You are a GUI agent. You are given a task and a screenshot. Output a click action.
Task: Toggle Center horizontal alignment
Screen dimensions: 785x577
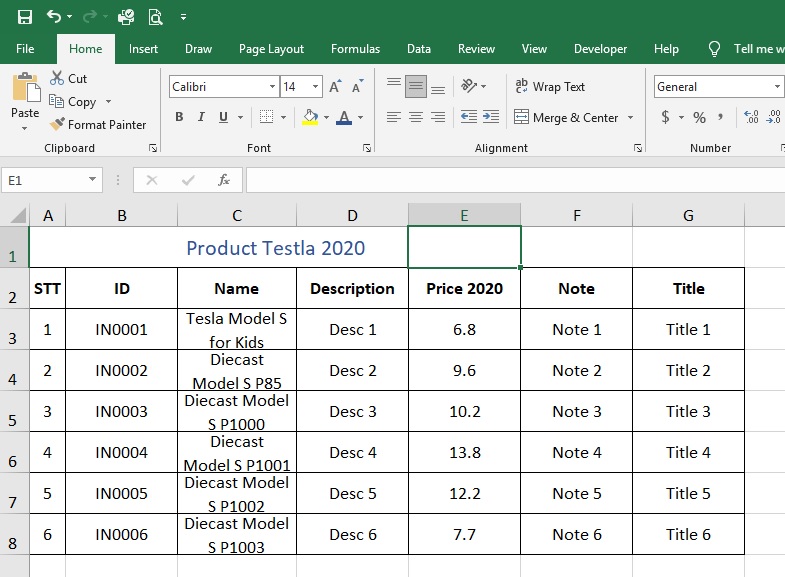coord(416,117)
